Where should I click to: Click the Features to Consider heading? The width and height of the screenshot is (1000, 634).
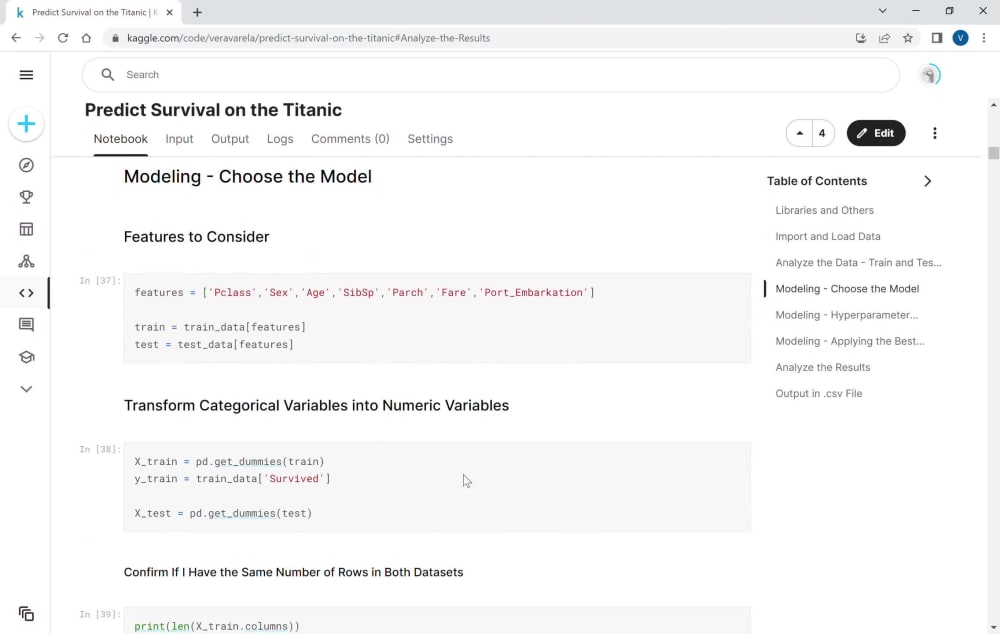pyautogui.click(x=196, y=237)
